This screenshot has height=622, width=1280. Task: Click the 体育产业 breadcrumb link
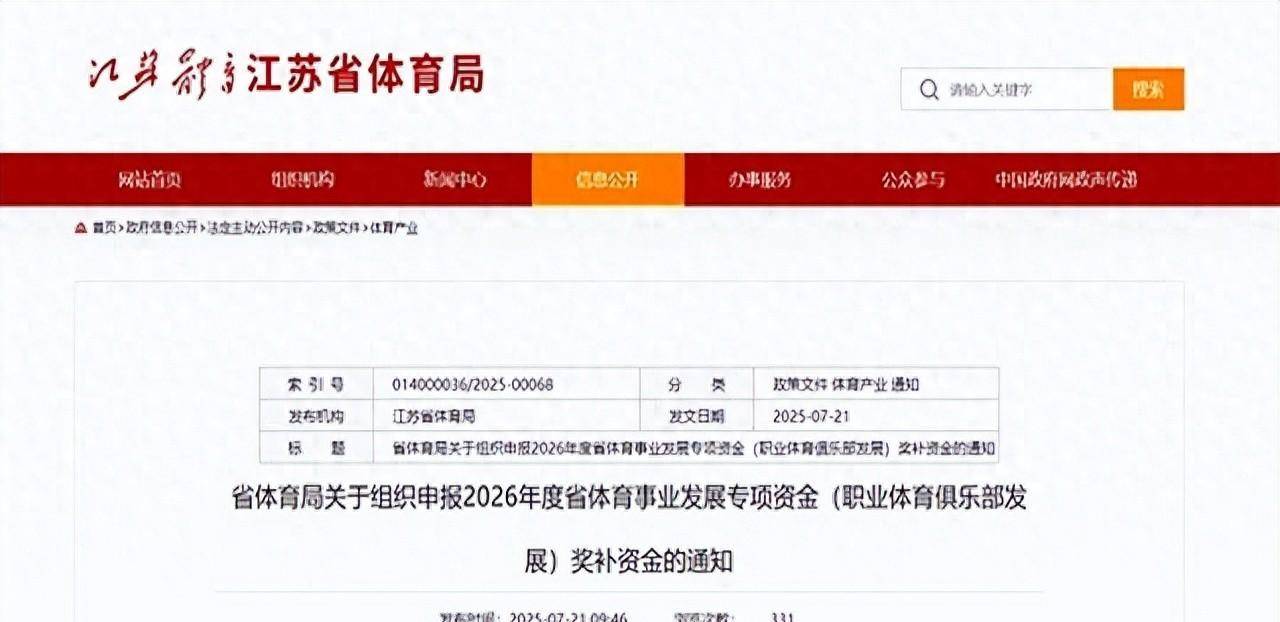click(x=394, y=228)
